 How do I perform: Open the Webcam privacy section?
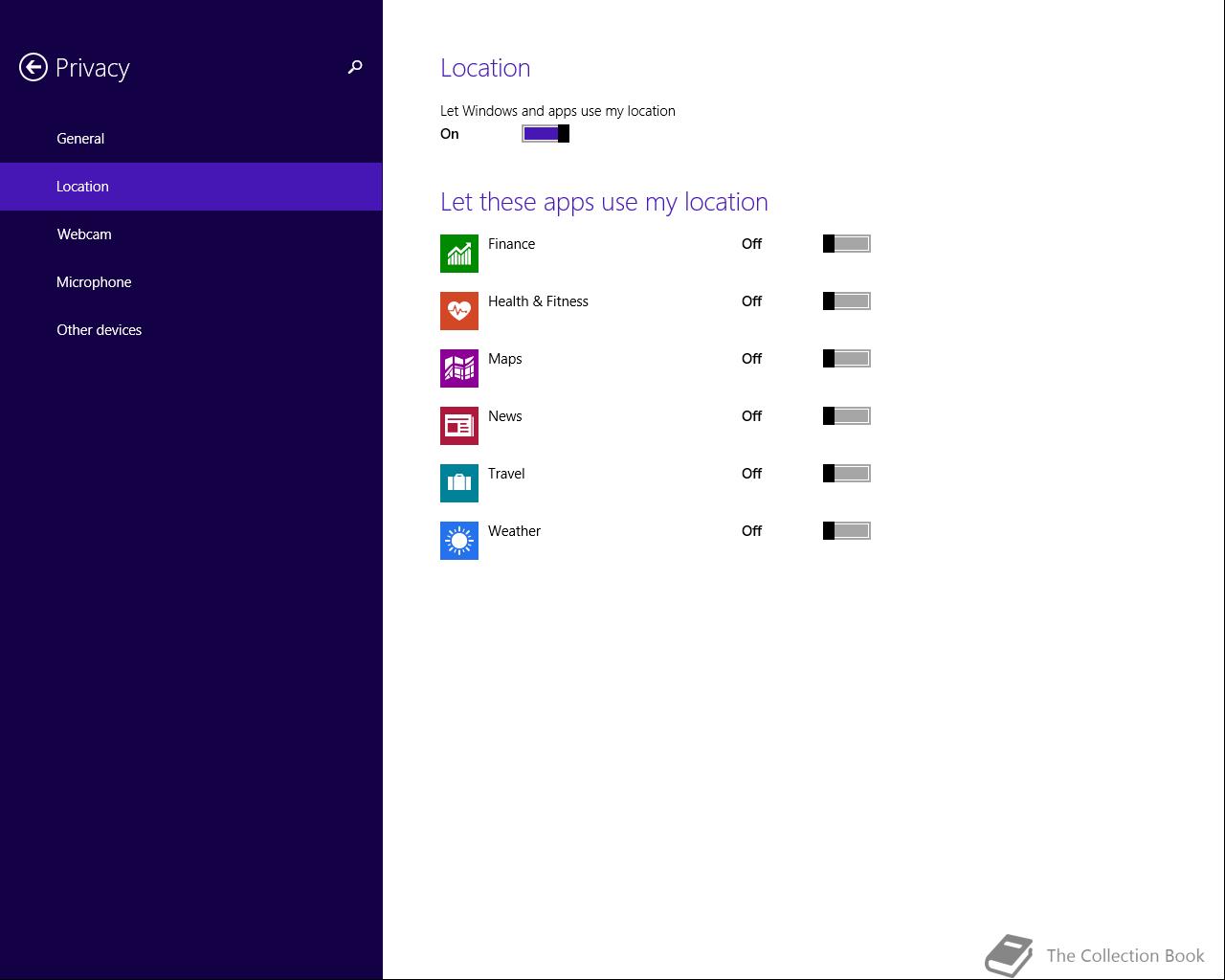point(191,234)
